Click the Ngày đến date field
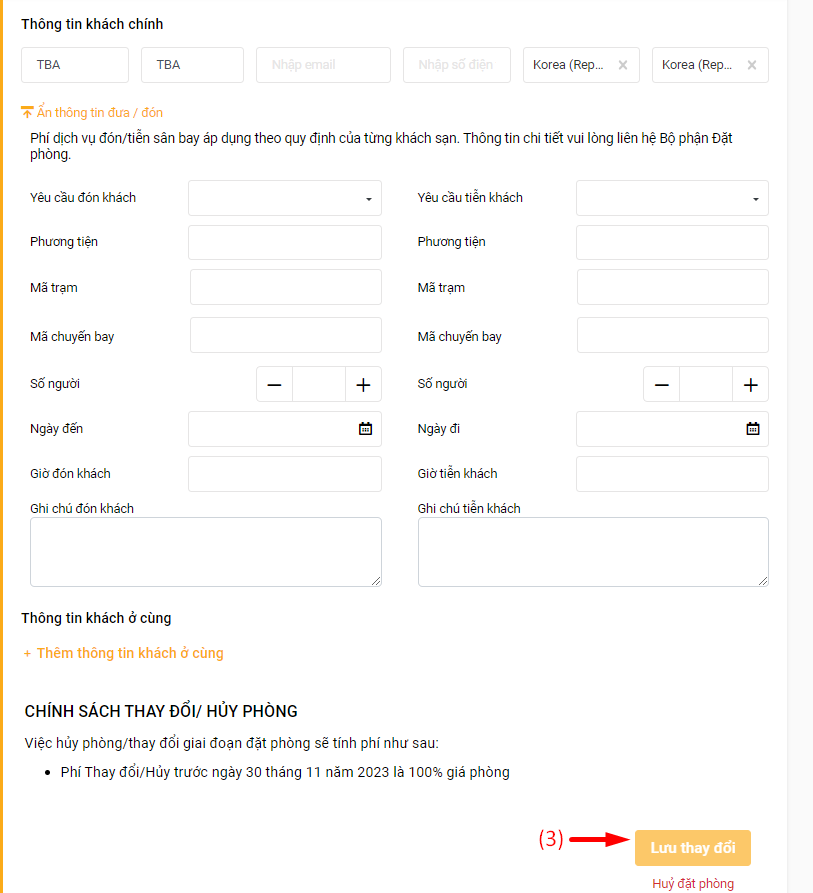813x893 pixels. (x=285, y=429)
